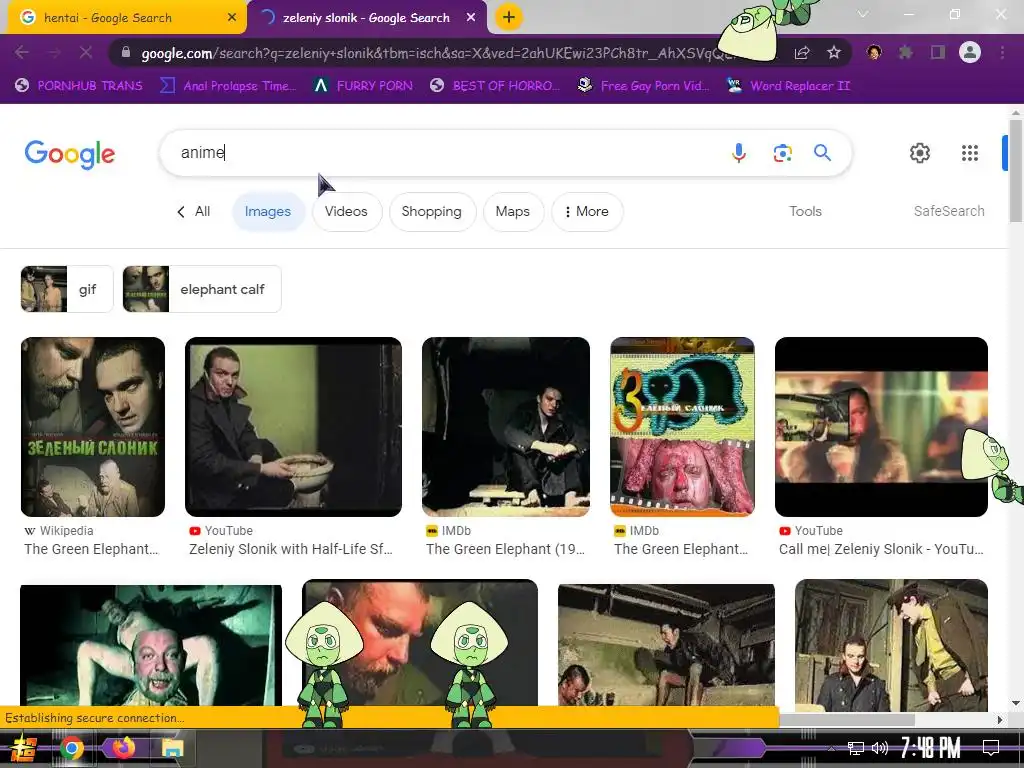Click the avatar extension icon in toolbar
This screenshot has height=768, width=1024.
point(874,52)
